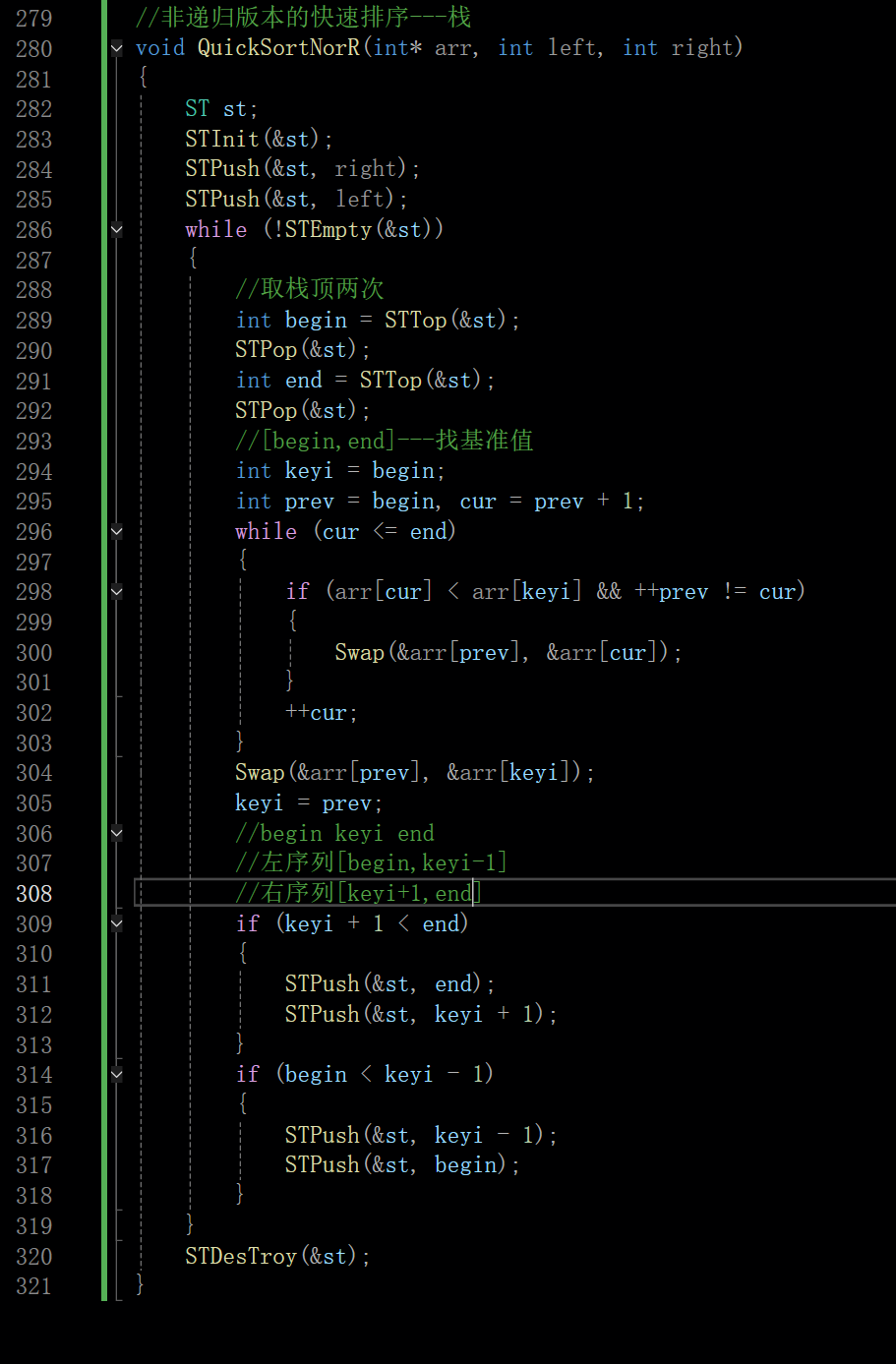Click Swap(&arr[prev], &arr[keyi]); statement
896x1364 pixels.
[415, 773]
